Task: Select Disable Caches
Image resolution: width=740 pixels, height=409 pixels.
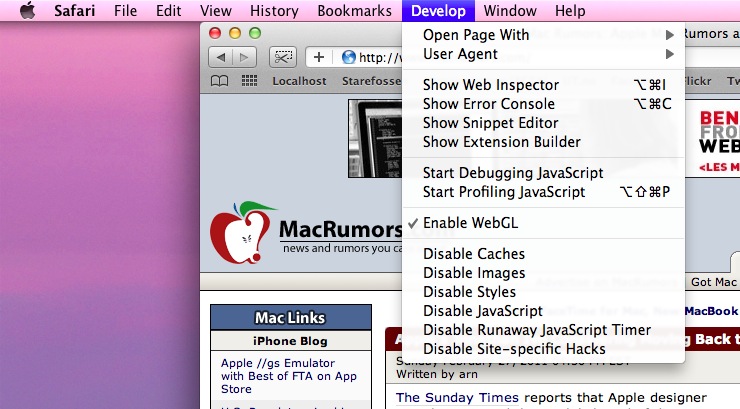Action: click(543, 254)
